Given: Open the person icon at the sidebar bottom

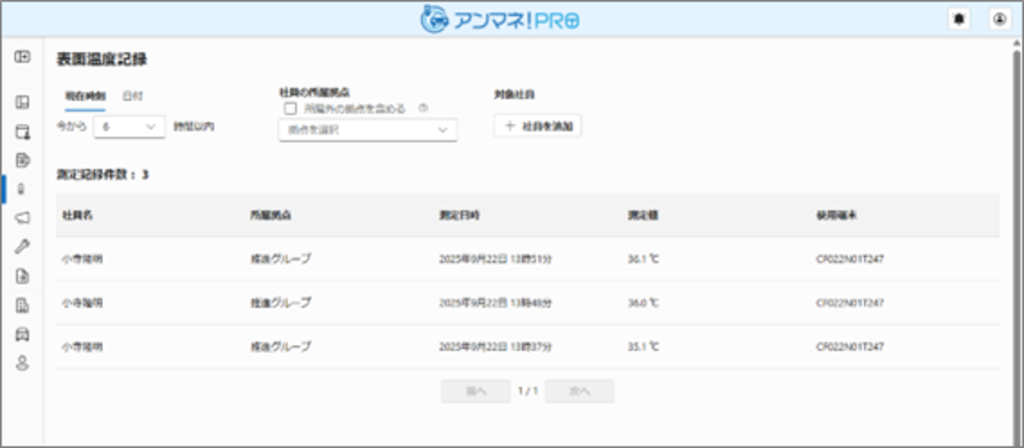Looking at the screenshot, I should coord(22,363).
